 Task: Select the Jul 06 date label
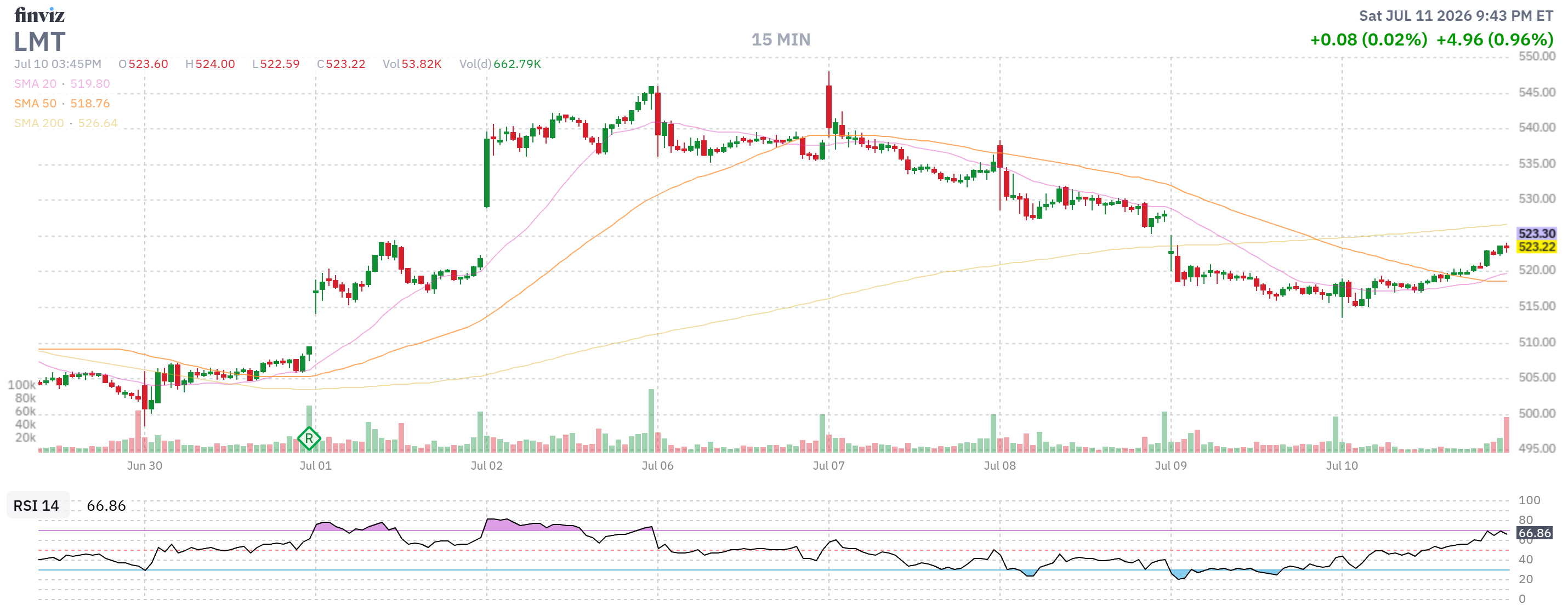(657, 466)
